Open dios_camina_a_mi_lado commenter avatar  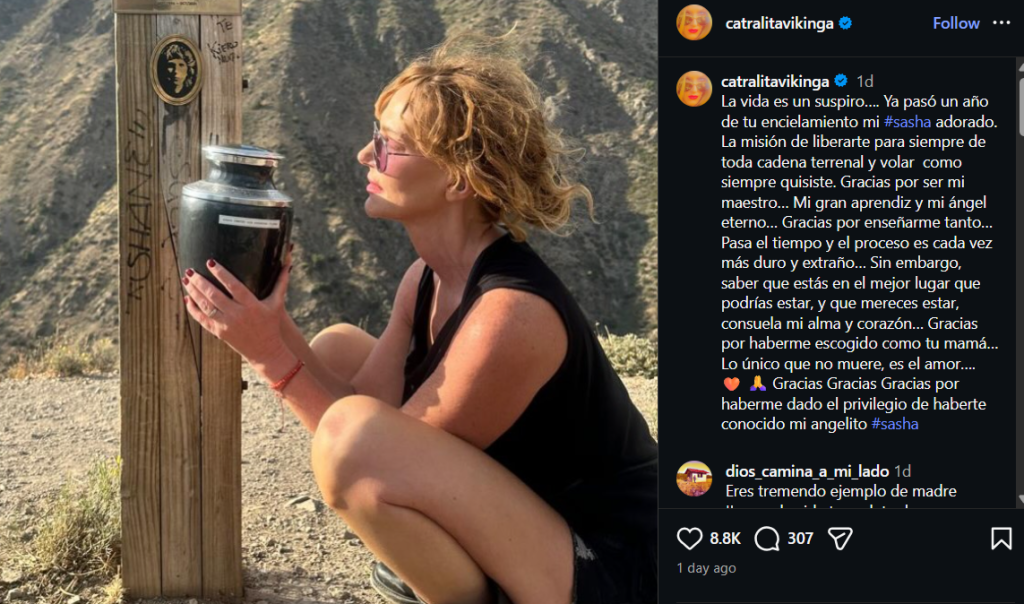tap(694, 478)
